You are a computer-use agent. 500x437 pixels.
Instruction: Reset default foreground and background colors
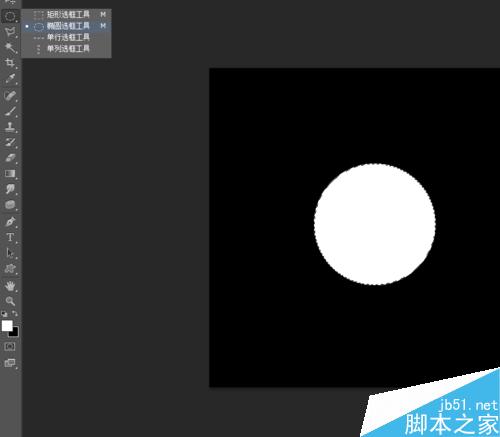(x=4, y=314)
